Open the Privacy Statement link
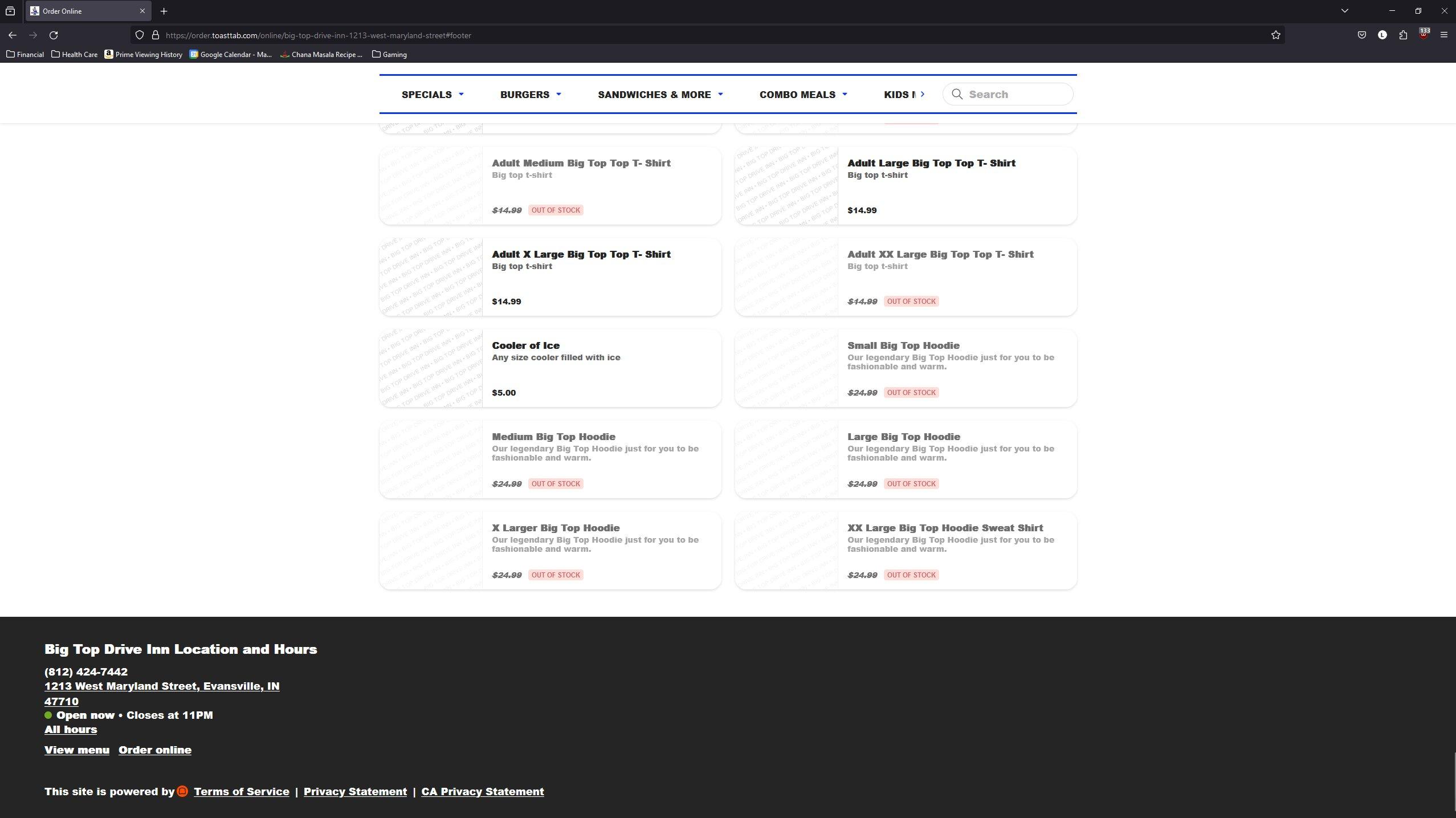 click(355, 792)
